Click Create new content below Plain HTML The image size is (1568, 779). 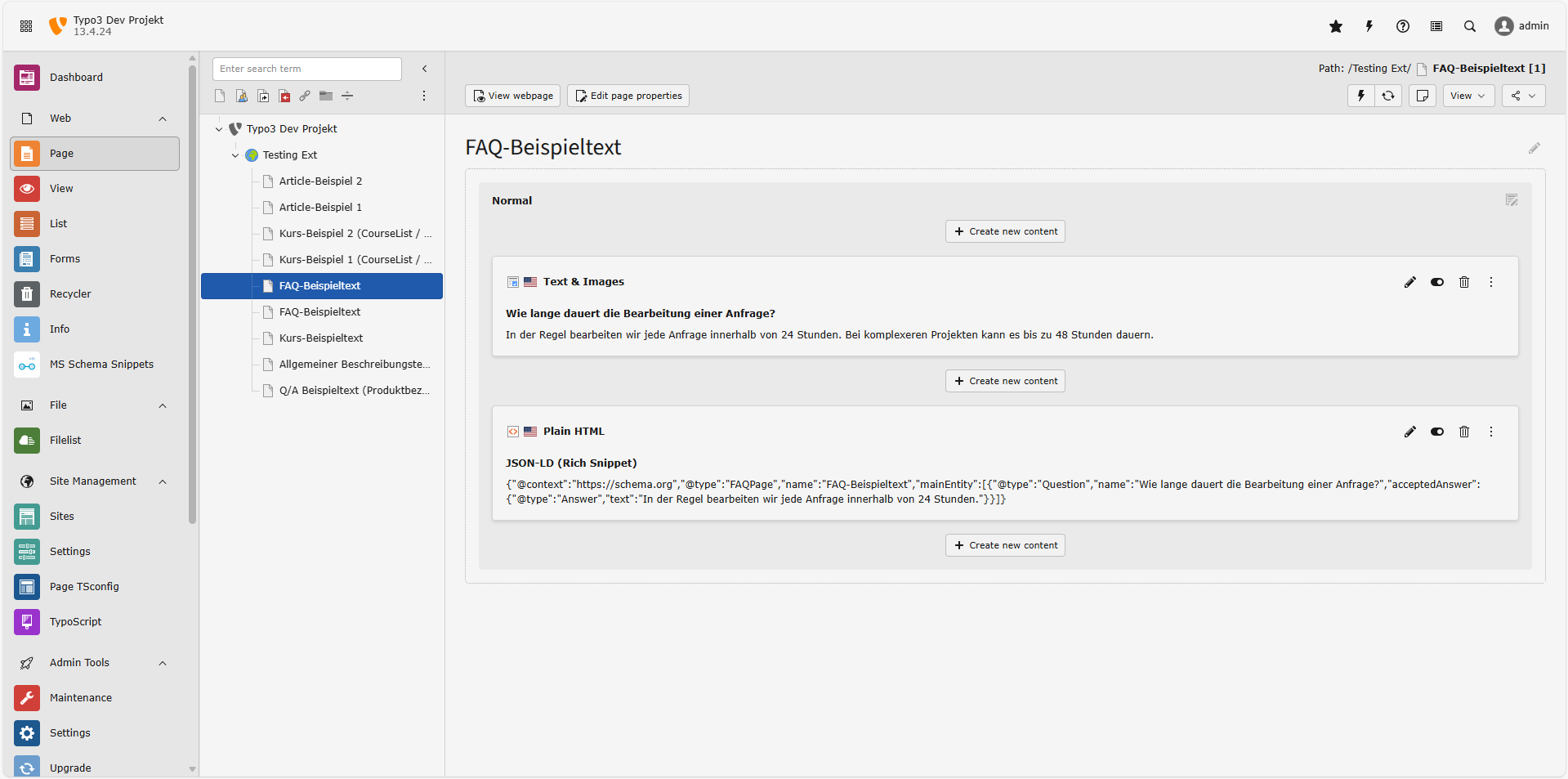coord(1005,545)
